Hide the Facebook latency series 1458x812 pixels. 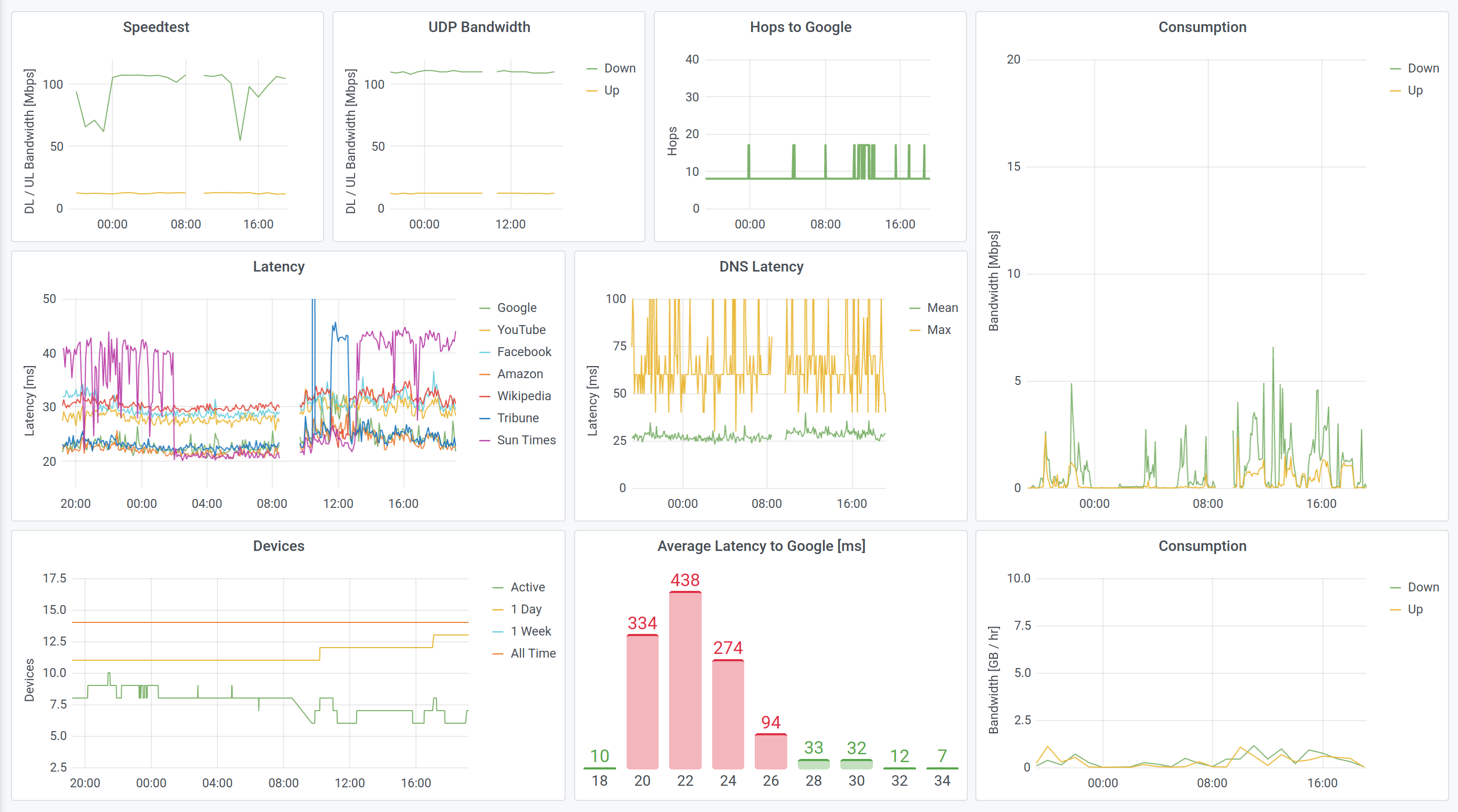524,351
